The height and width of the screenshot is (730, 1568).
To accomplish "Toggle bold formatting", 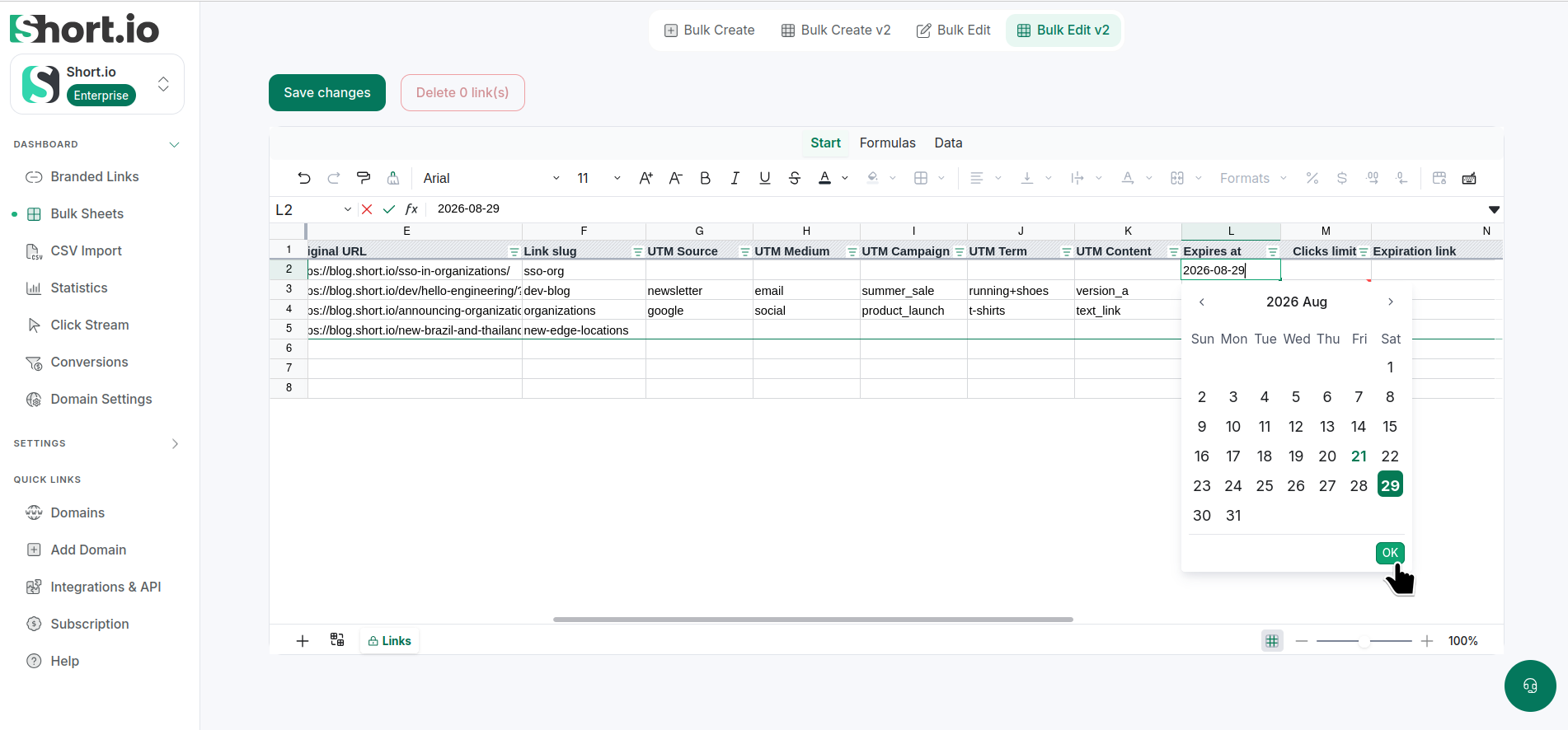I will (x=705, y=178).
